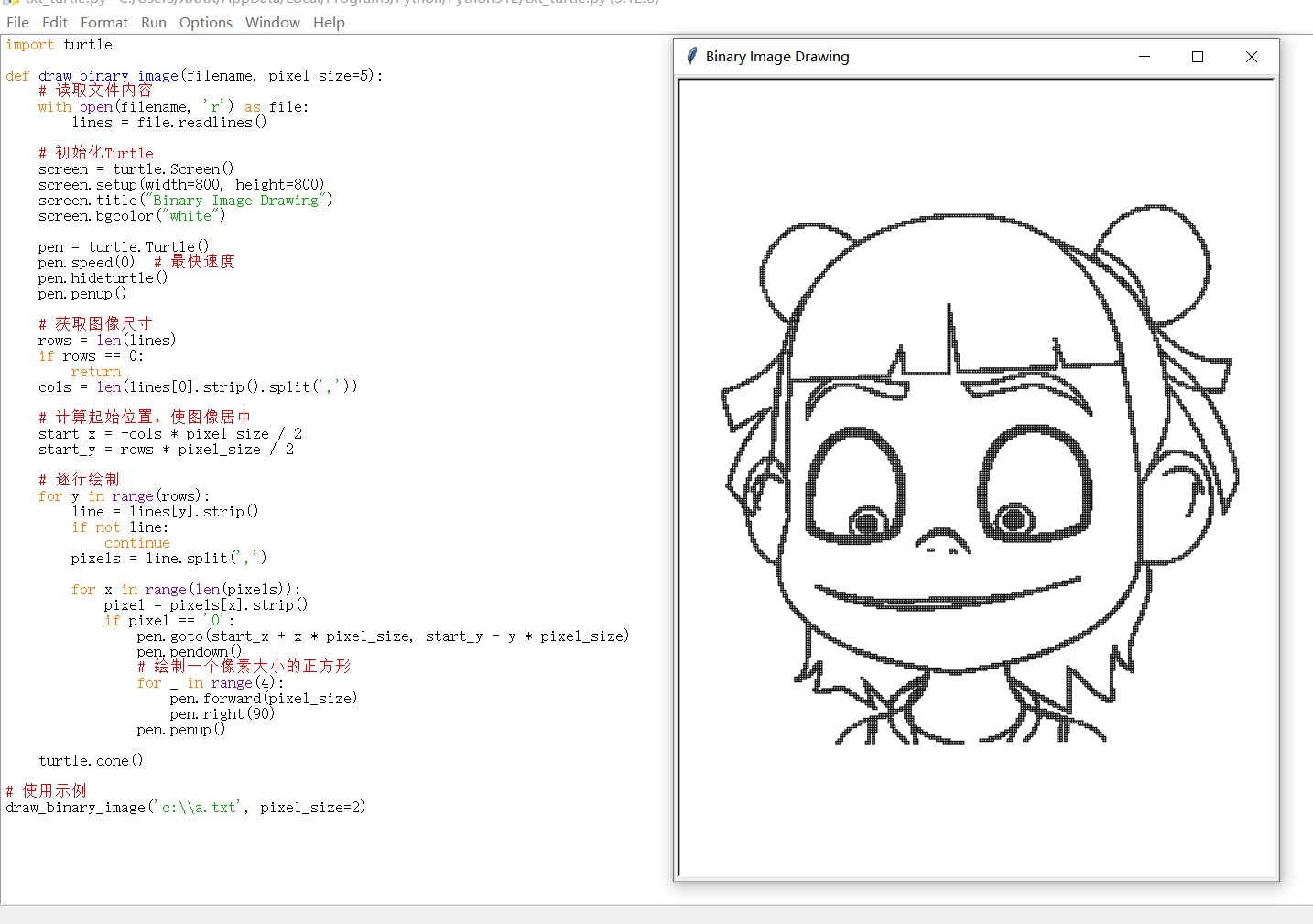Image resolution: width=1313 pixels, height=924 pixels.
Task: Click the 'continue' keyword line
Action: (136, 543)
